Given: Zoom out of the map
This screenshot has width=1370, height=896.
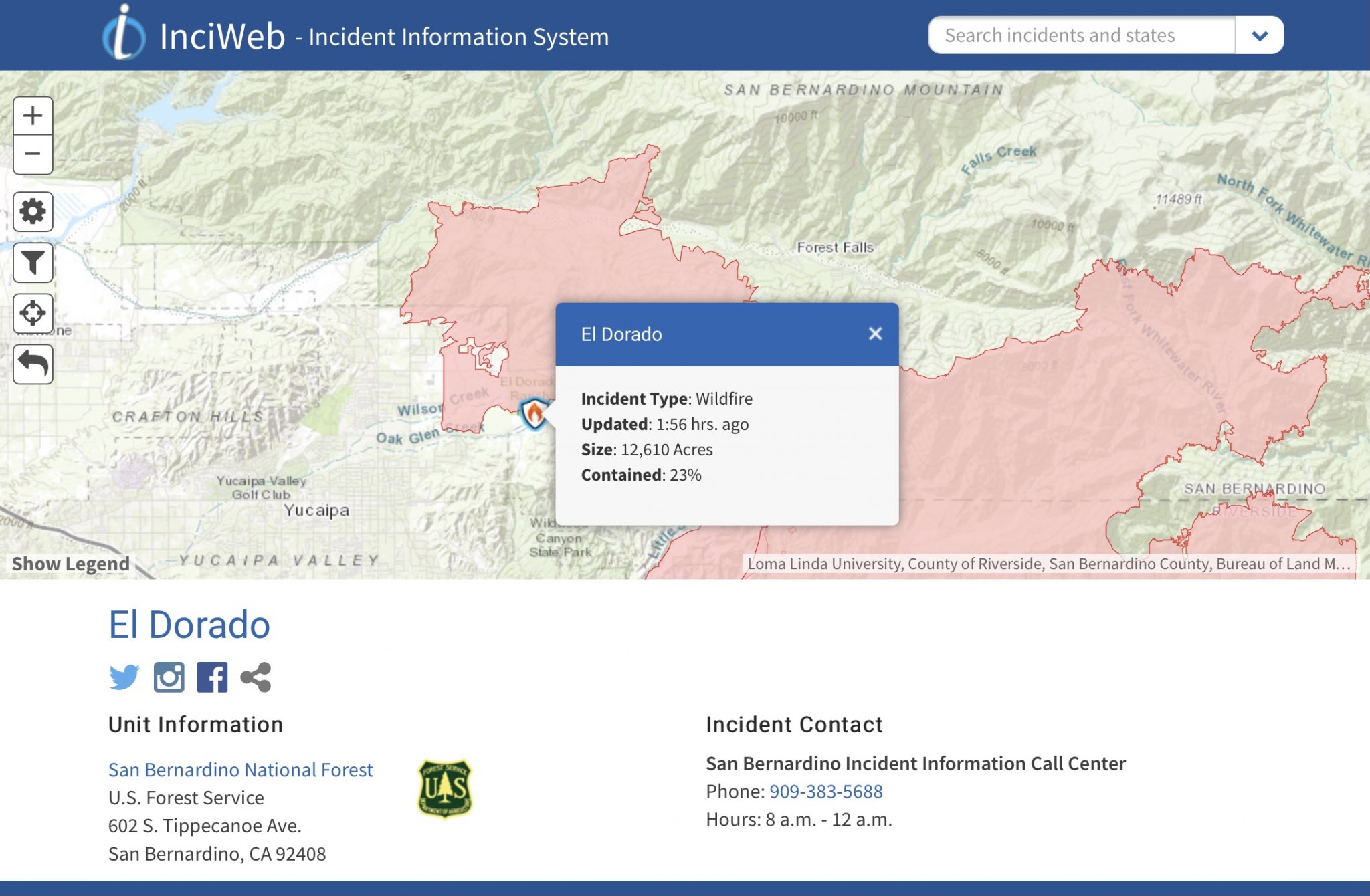Looking at the screenshot, I should 33,154.
